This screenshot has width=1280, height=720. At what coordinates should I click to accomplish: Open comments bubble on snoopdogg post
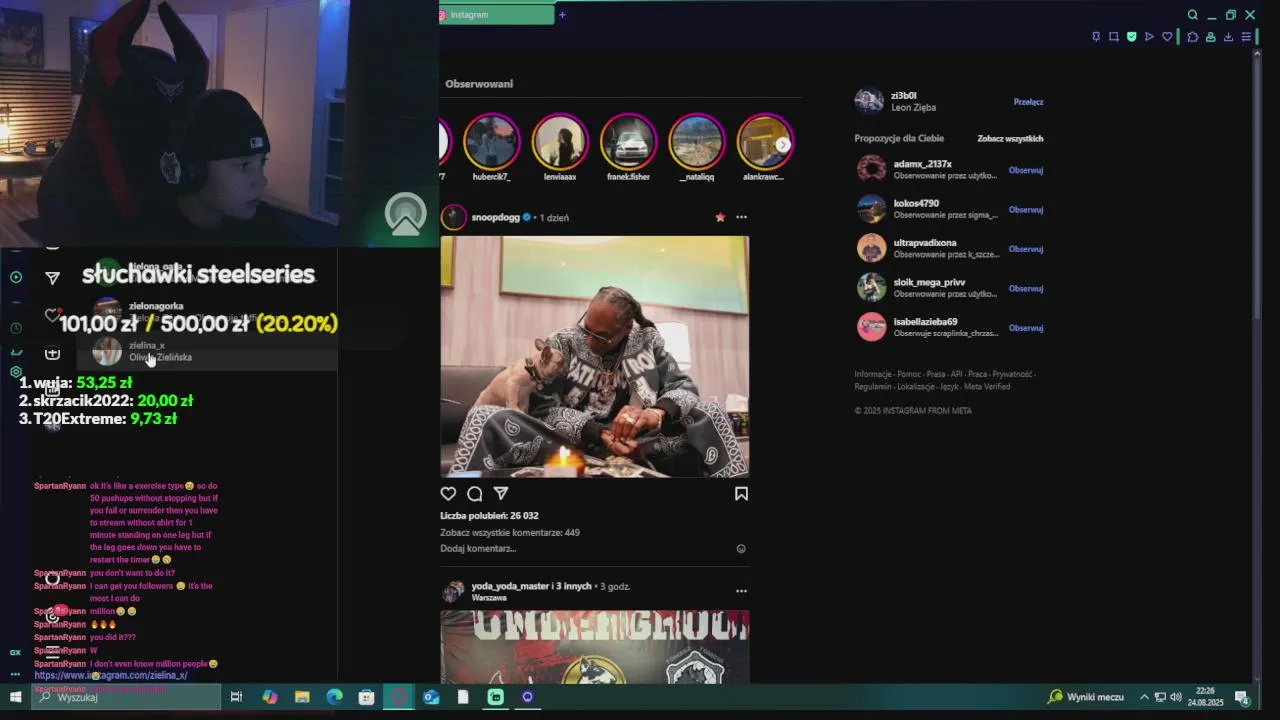pos(475,493)
